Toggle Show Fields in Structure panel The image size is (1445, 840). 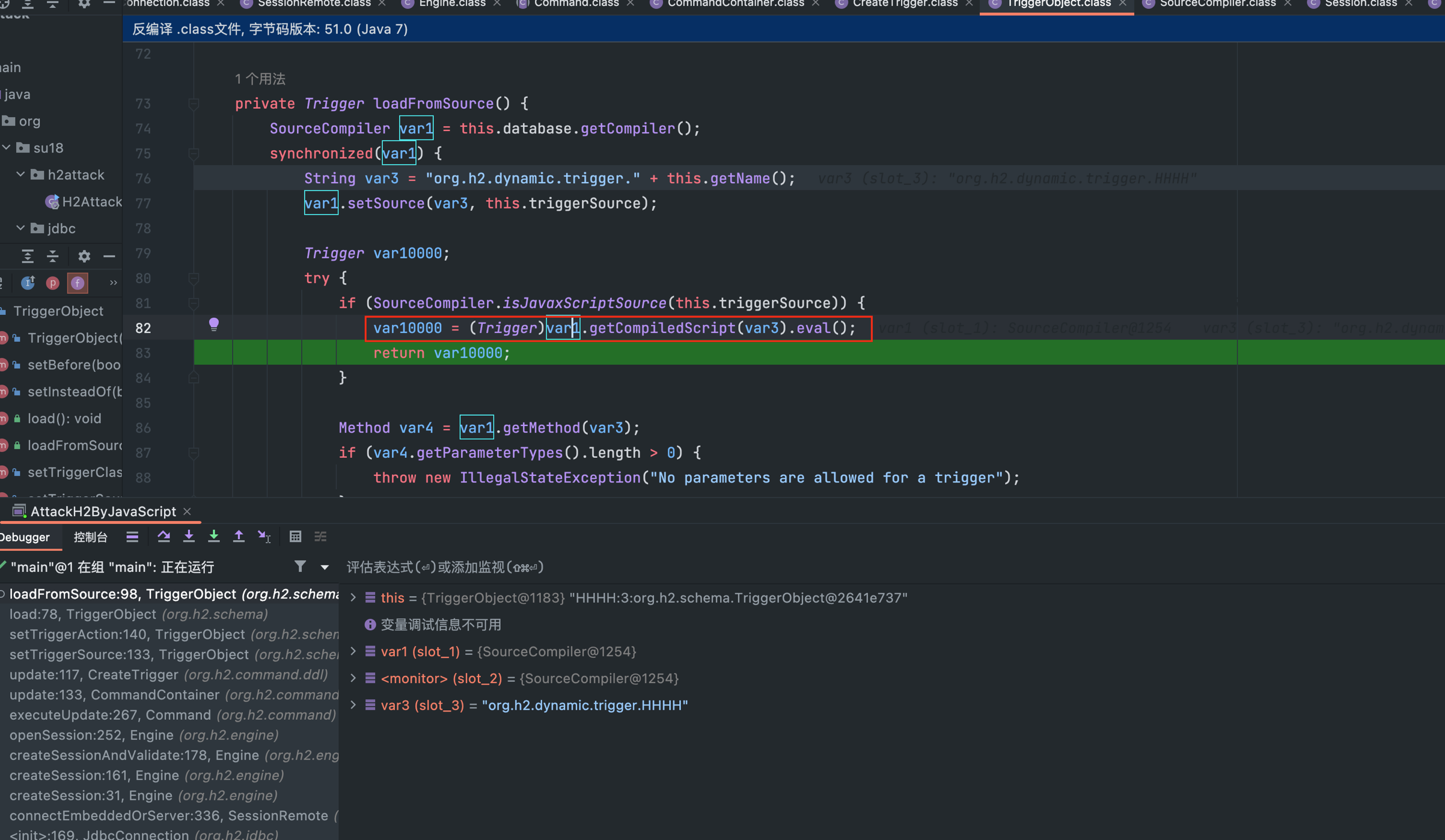tap(78, 283)
